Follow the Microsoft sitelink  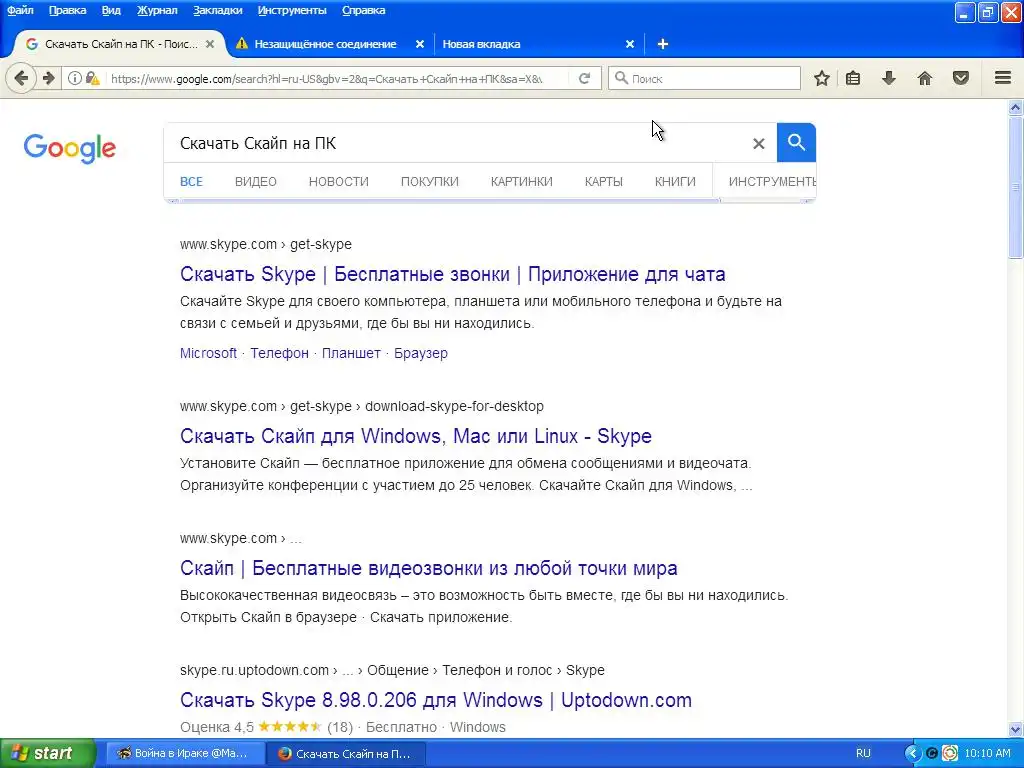point(208,353)
